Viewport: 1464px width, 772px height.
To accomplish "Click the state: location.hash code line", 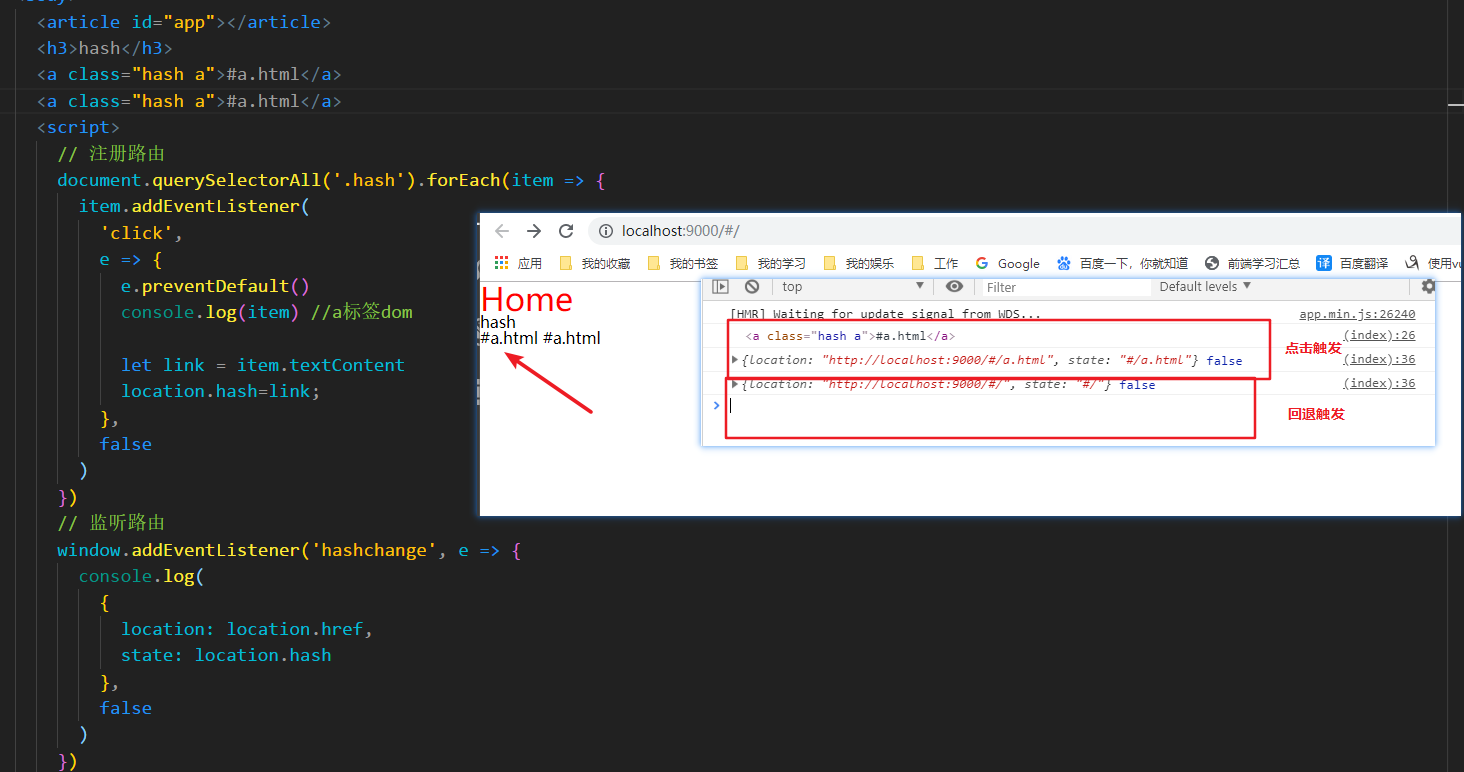I will [226, 655].
